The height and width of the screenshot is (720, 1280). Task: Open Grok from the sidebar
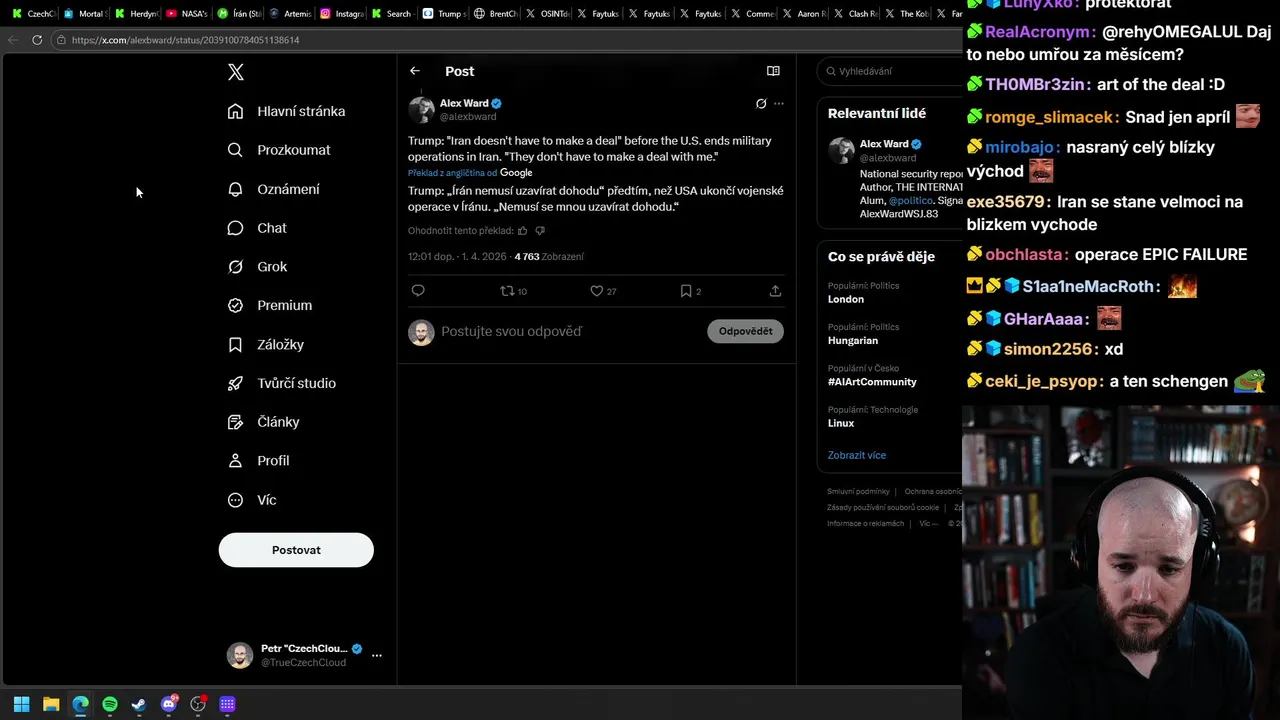pos(257,267)
